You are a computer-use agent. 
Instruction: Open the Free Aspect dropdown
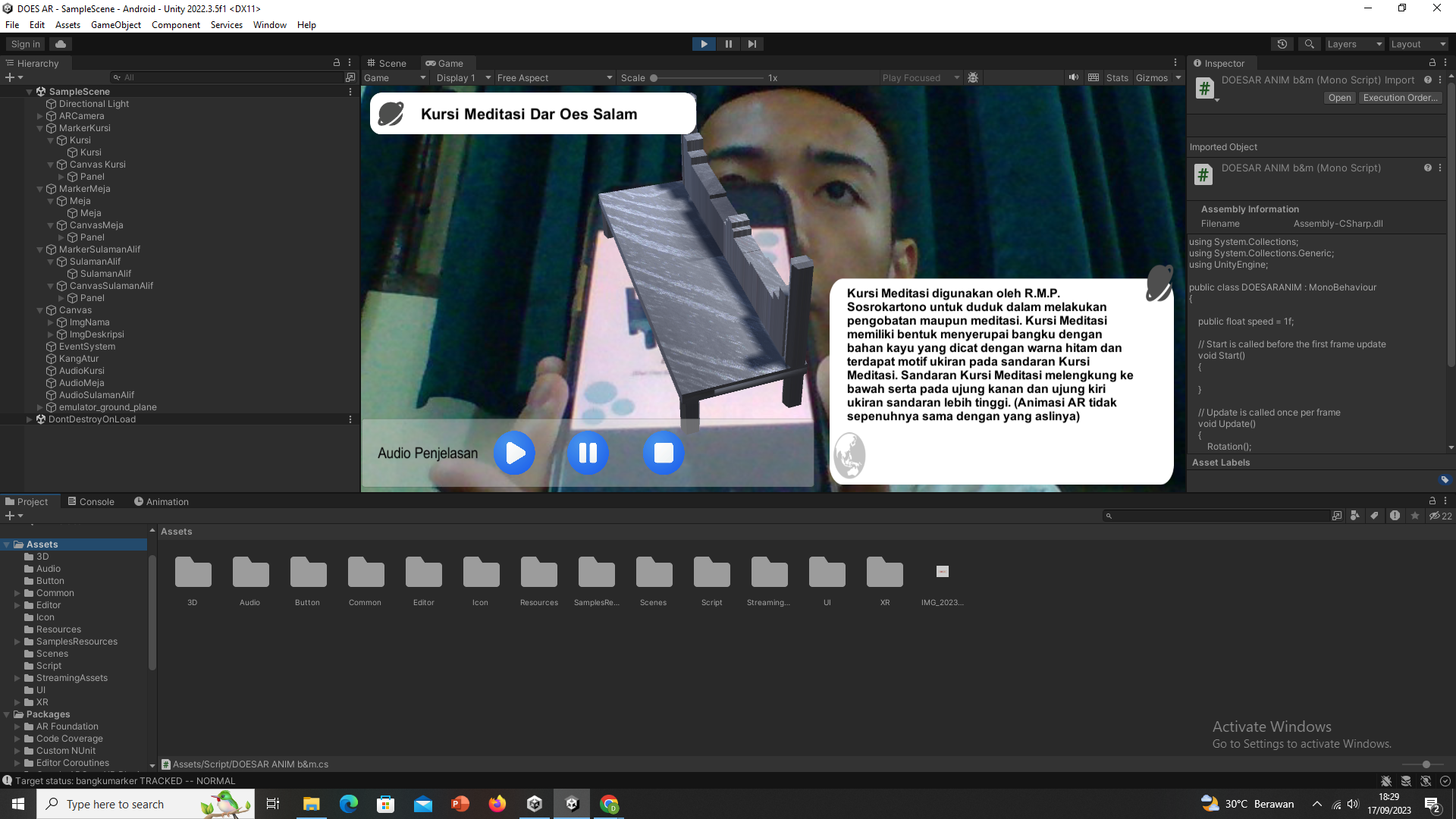tap(554, 77)
